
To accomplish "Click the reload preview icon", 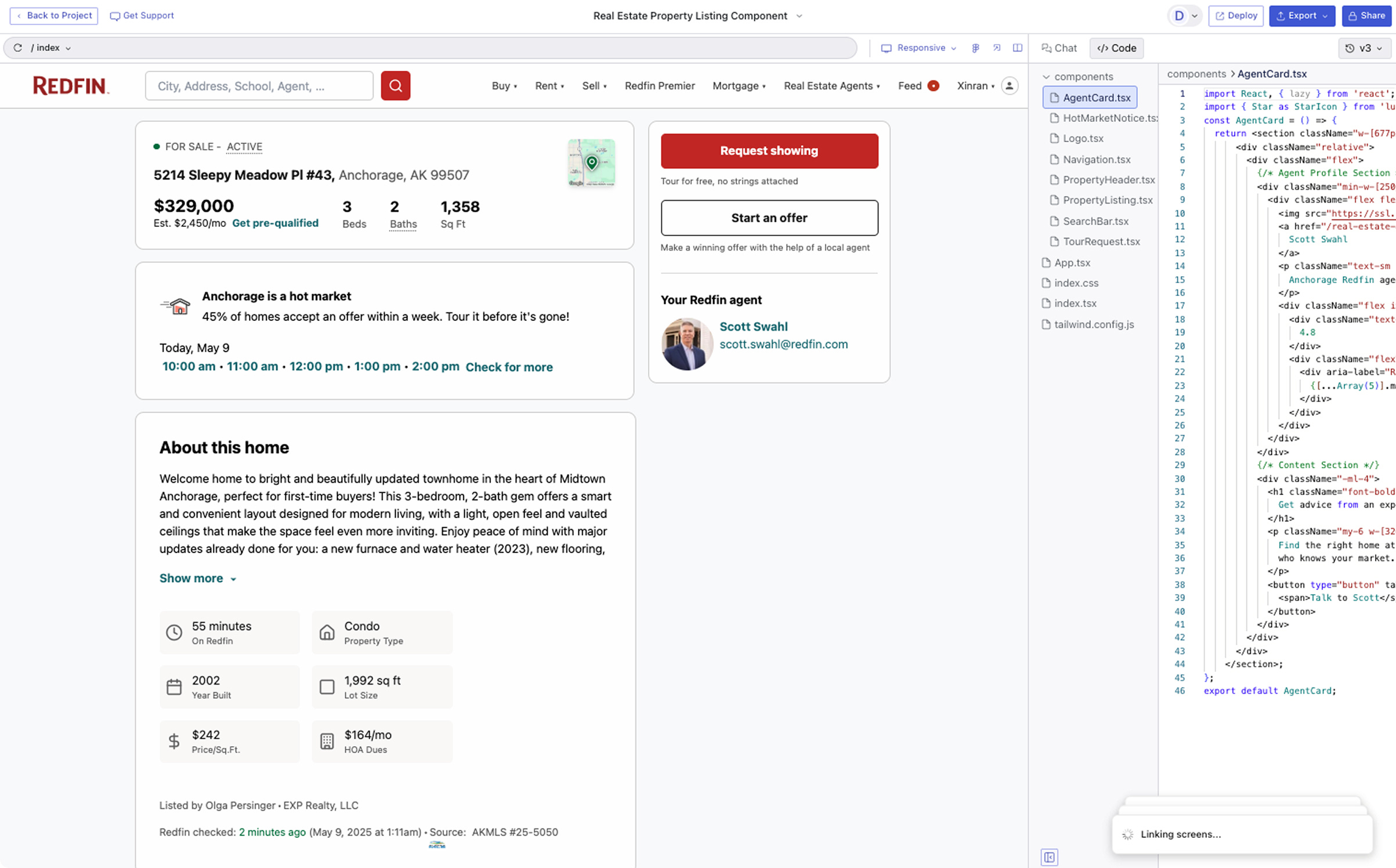I will [18, 48].
